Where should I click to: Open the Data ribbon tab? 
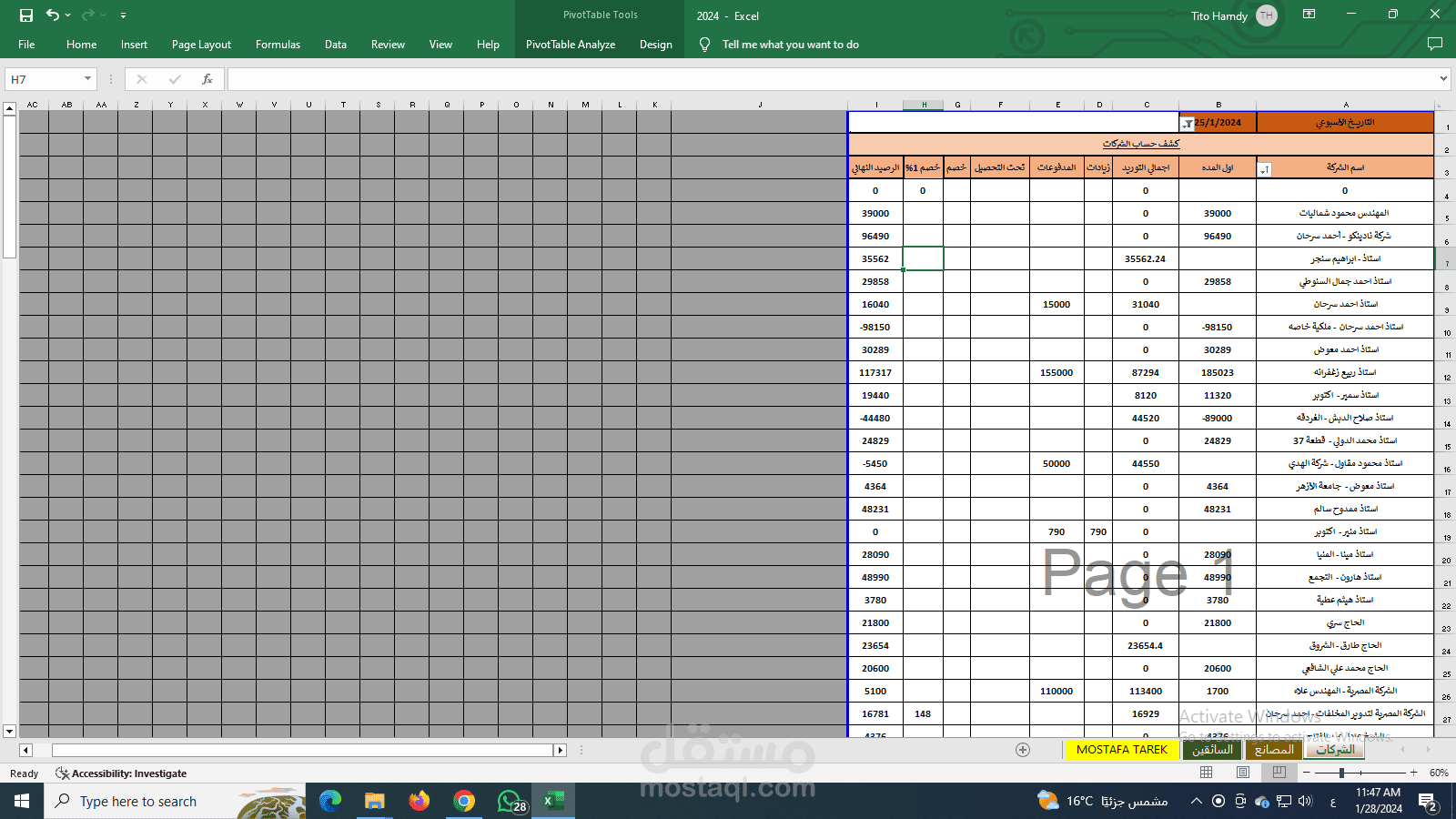coord(336,45)
